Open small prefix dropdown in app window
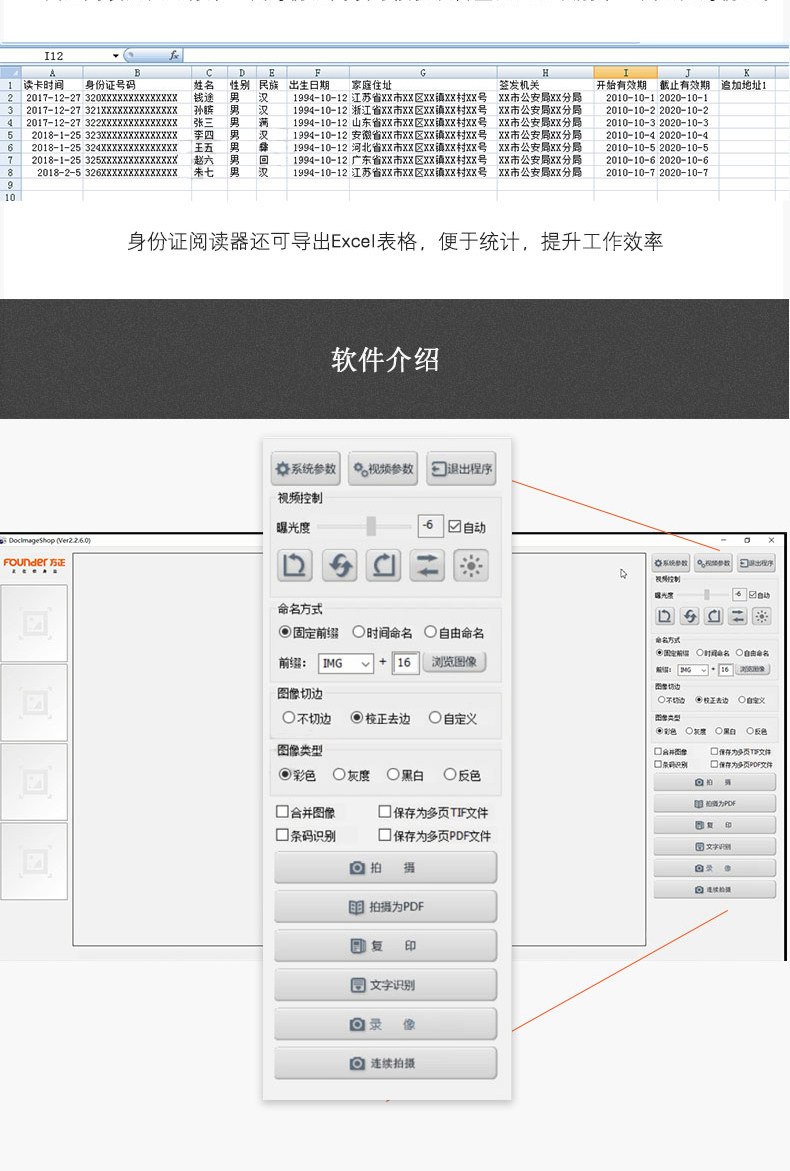This screenshot has width=790, height=1171. (x=703, y=670)
